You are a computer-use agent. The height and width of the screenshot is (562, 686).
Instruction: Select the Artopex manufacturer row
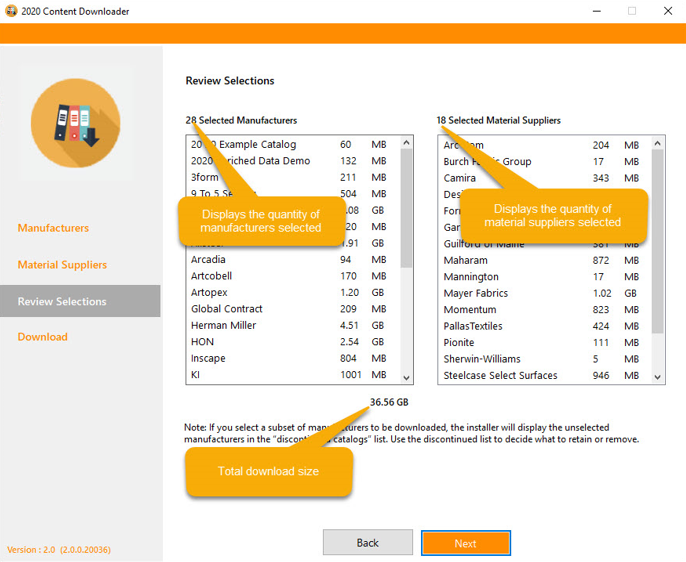click(x=294, y=292)
